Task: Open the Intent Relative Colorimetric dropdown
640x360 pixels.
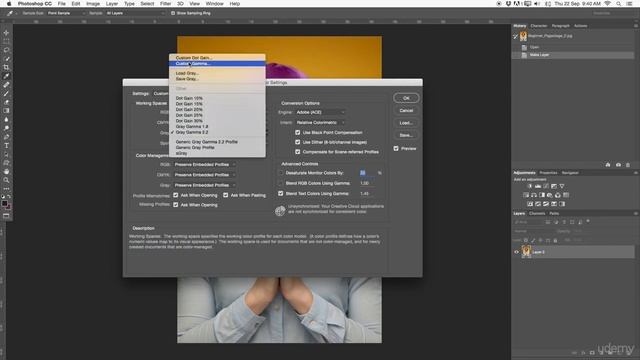Action: coord(320,122)
